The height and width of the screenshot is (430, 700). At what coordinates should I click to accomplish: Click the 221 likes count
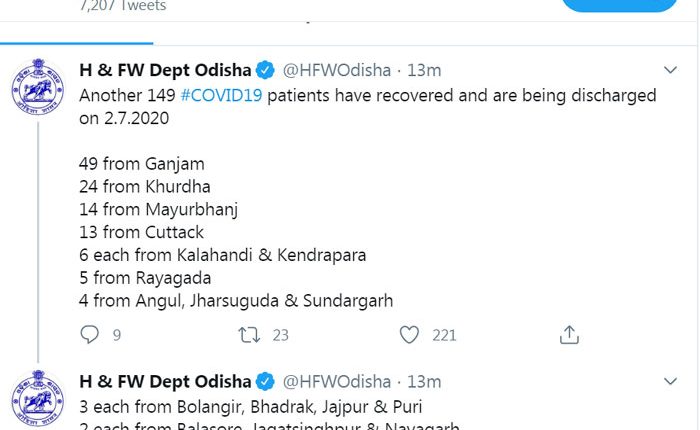pos(444,335)
